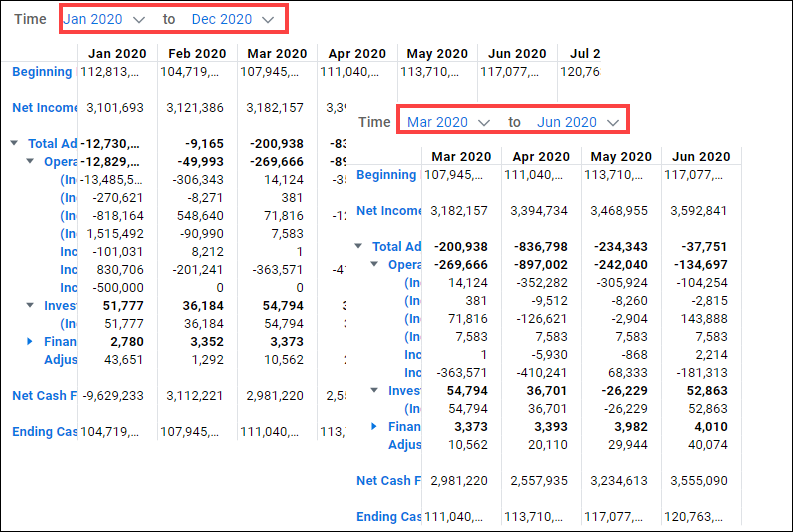793x532 pixels.
Task: Select Apr 2020 header in right table
Action: (541, 157)
